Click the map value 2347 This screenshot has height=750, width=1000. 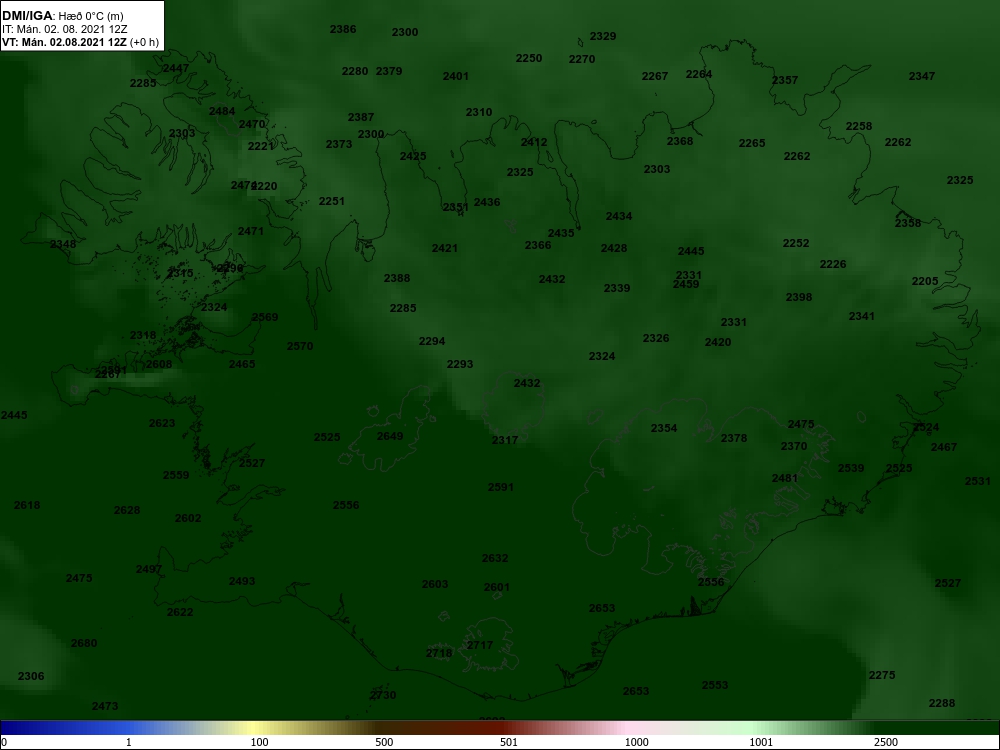922,77
